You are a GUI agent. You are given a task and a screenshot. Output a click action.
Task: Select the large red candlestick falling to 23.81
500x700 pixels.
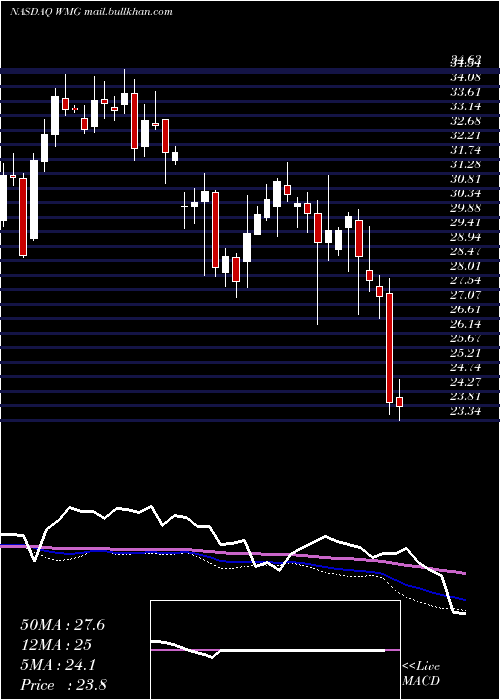(390, 348)
